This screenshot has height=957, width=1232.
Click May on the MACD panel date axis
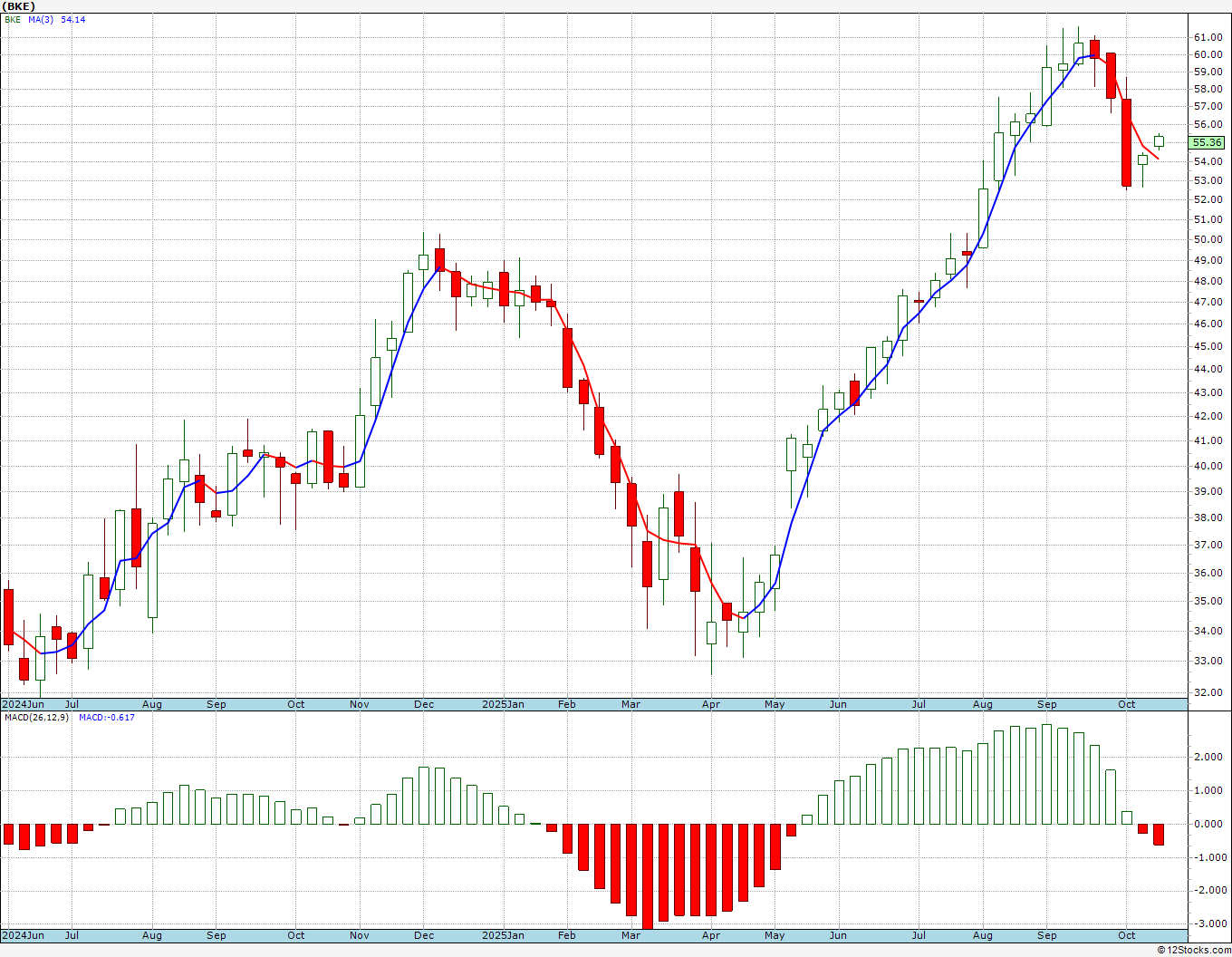click(775, 935)
